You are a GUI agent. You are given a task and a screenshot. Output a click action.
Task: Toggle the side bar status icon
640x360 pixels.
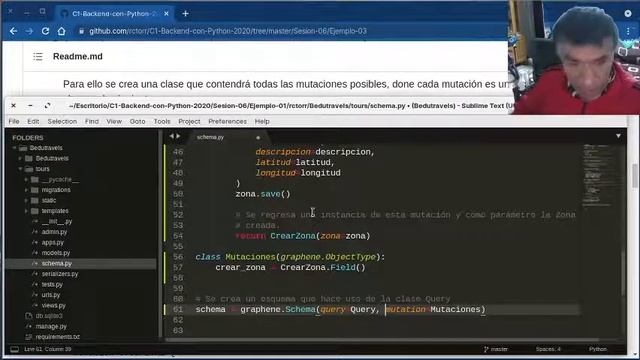coord(15,349)
